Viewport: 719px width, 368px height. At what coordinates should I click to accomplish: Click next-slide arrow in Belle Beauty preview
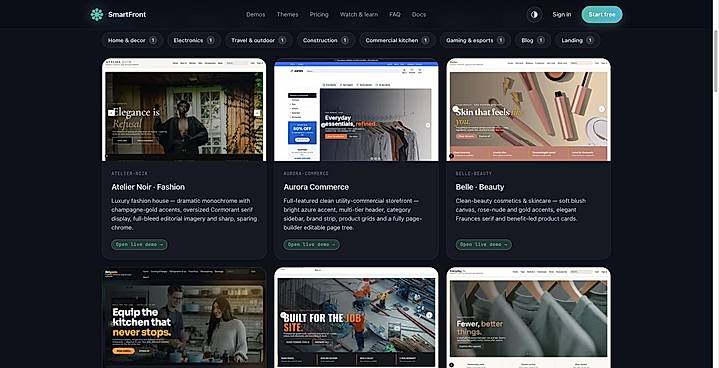tap(602, 109)
